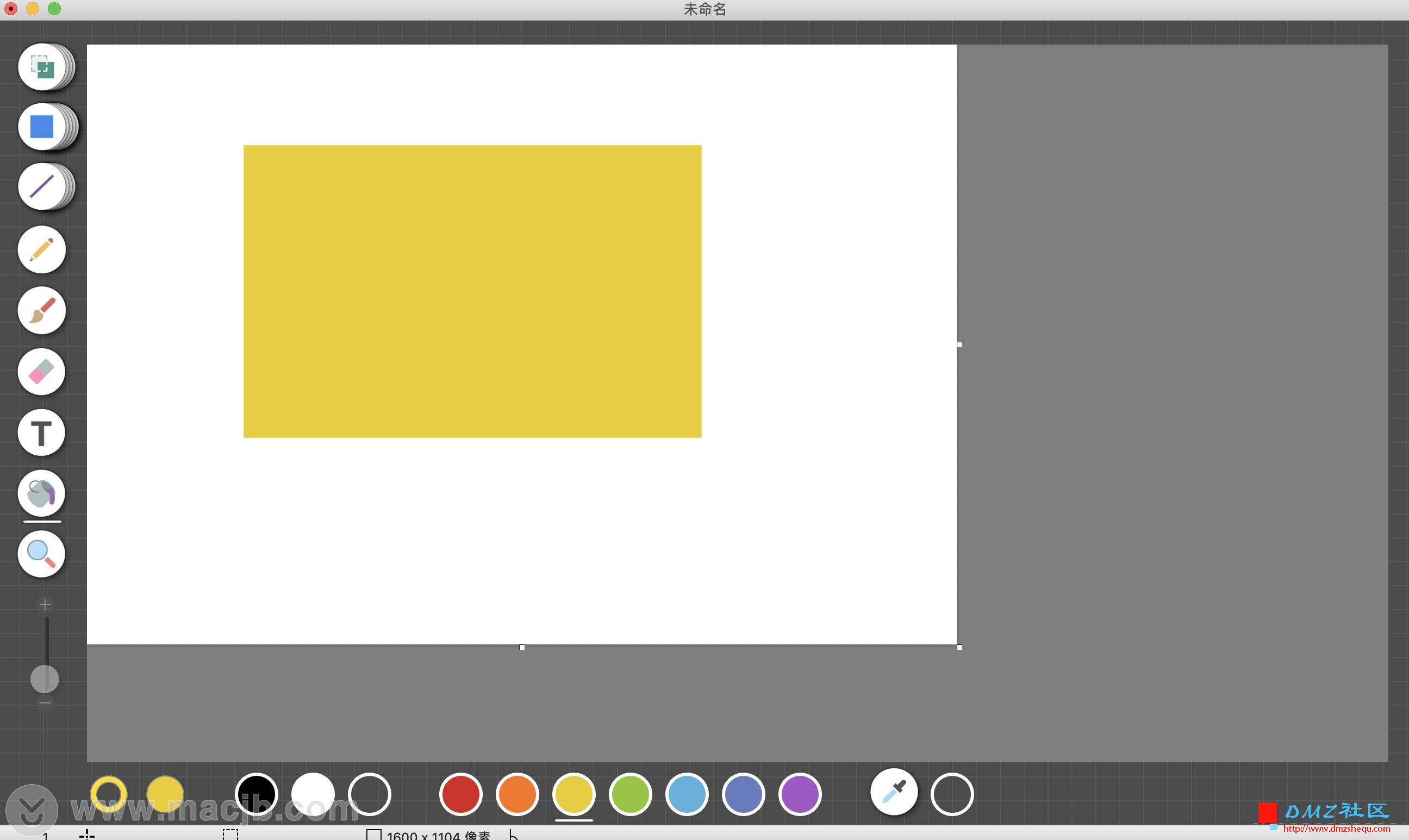Choose the black color swatch
The width and height of the screenshot is (1409, 840).
257,794
